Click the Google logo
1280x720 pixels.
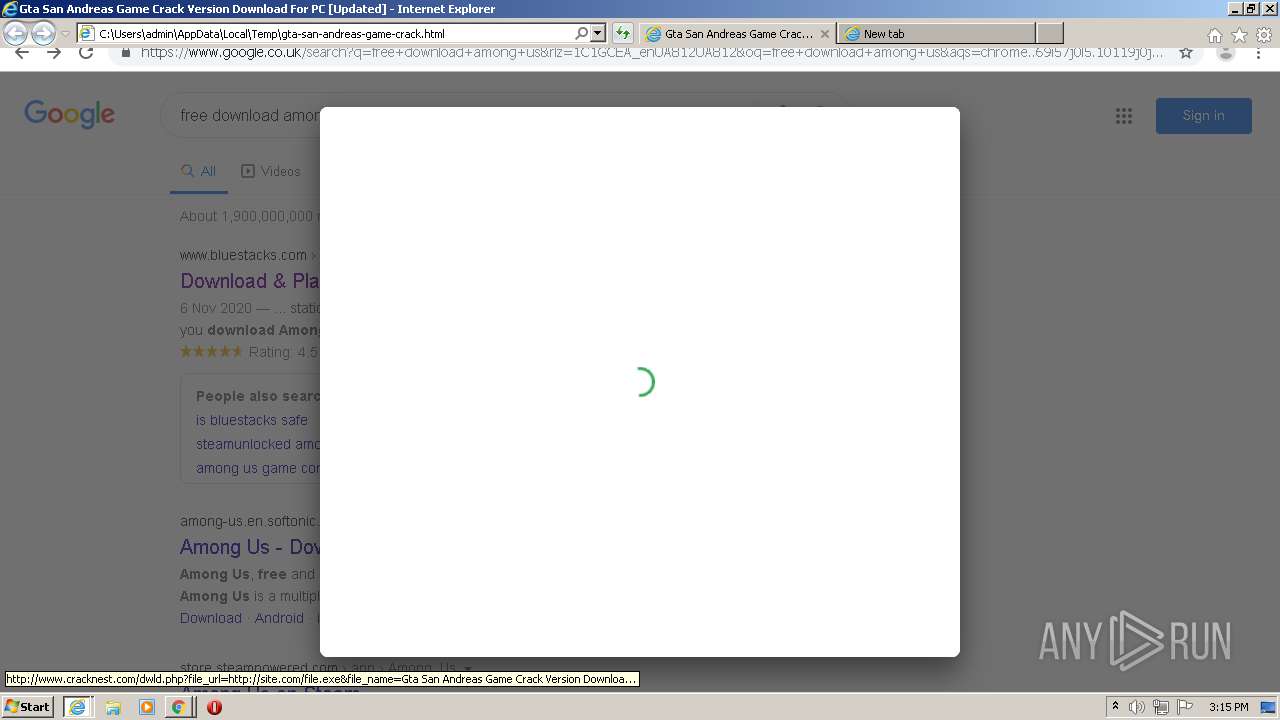coord(70,114)
